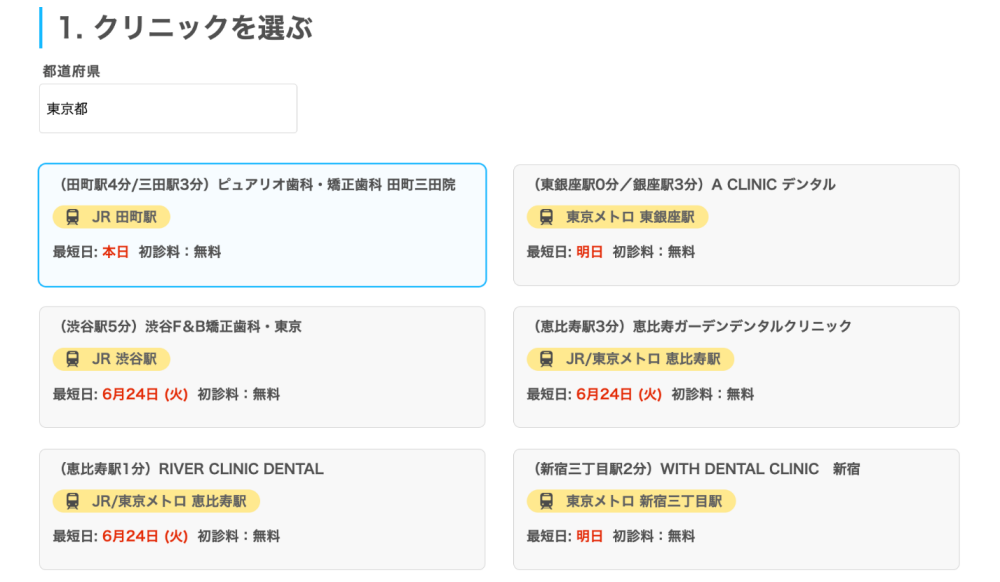Click the train icon beside 東京メトロ 新宿三丁目駅
Viewport: 1000px width, 582px height.
547,501
